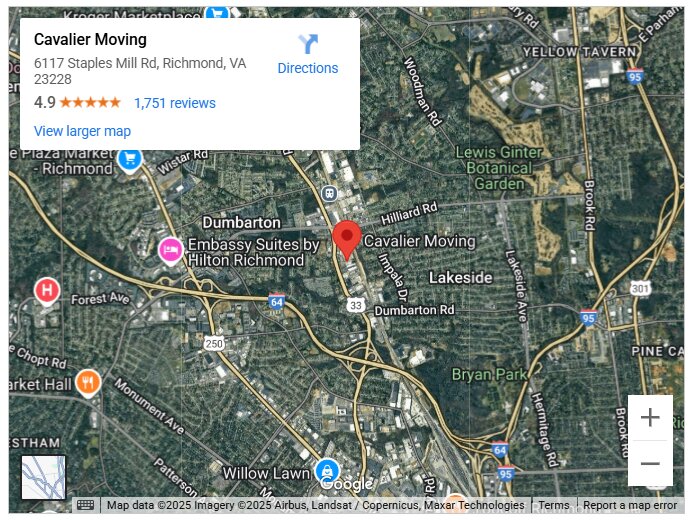The width and height of the screenshot is (697, 520).
Task: Toggle map layer using the thumbnail
Action: tap(44, 477)
